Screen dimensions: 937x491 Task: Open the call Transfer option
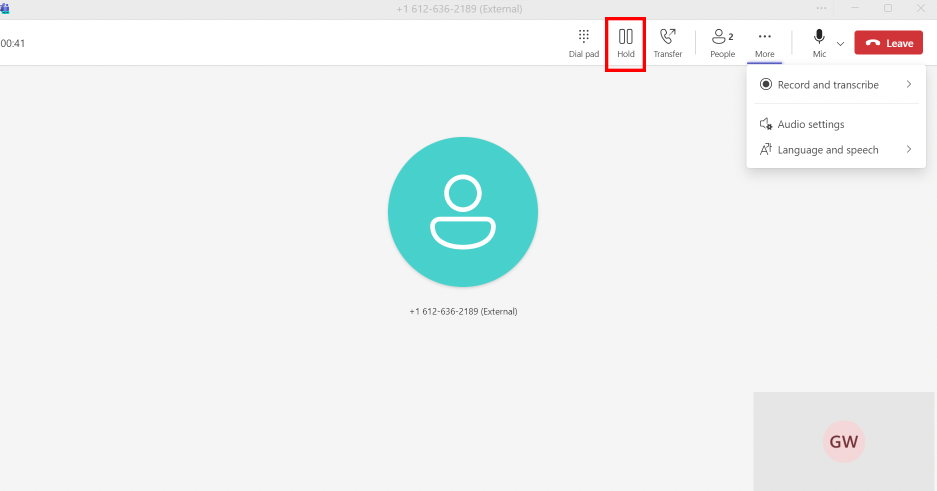(x=667, y=44)
